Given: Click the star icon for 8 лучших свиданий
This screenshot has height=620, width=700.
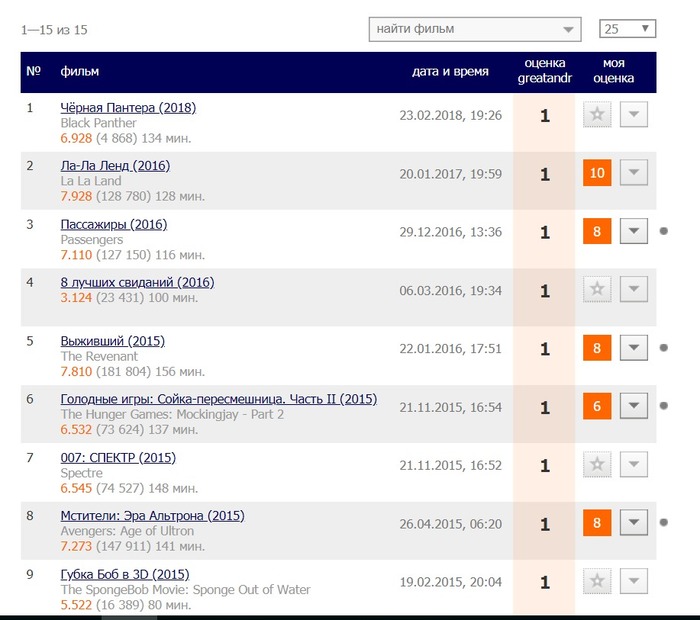Looking at the screenshot, I should point(597,290).
